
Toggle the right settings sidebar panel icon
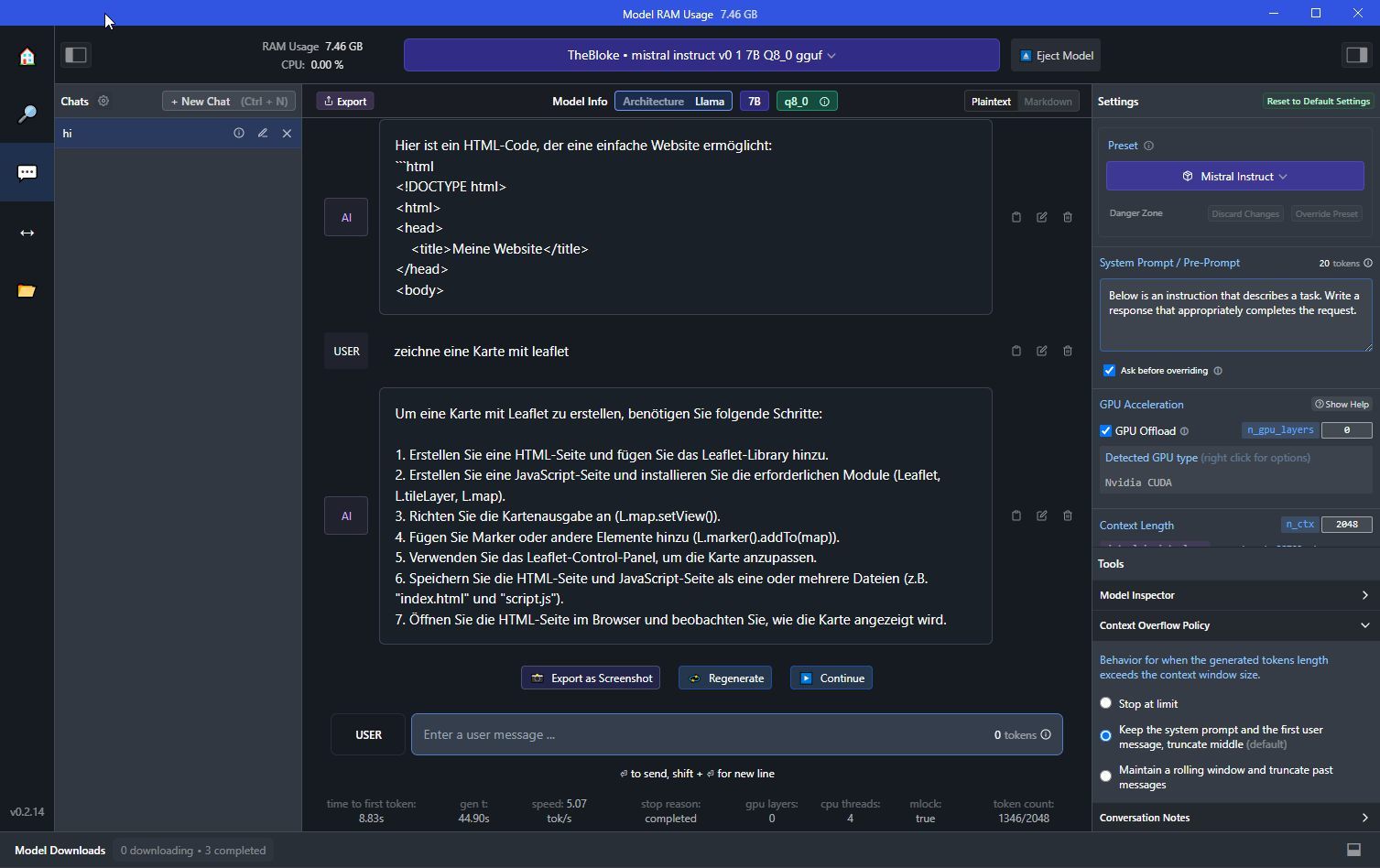(x=1356, y=55)
